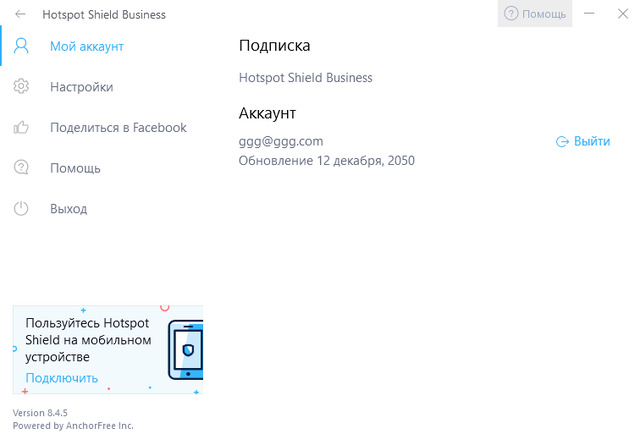Screen dimensions: 640x445
Task: Select Выход to quit the app
Action: (x=69, y=209)
